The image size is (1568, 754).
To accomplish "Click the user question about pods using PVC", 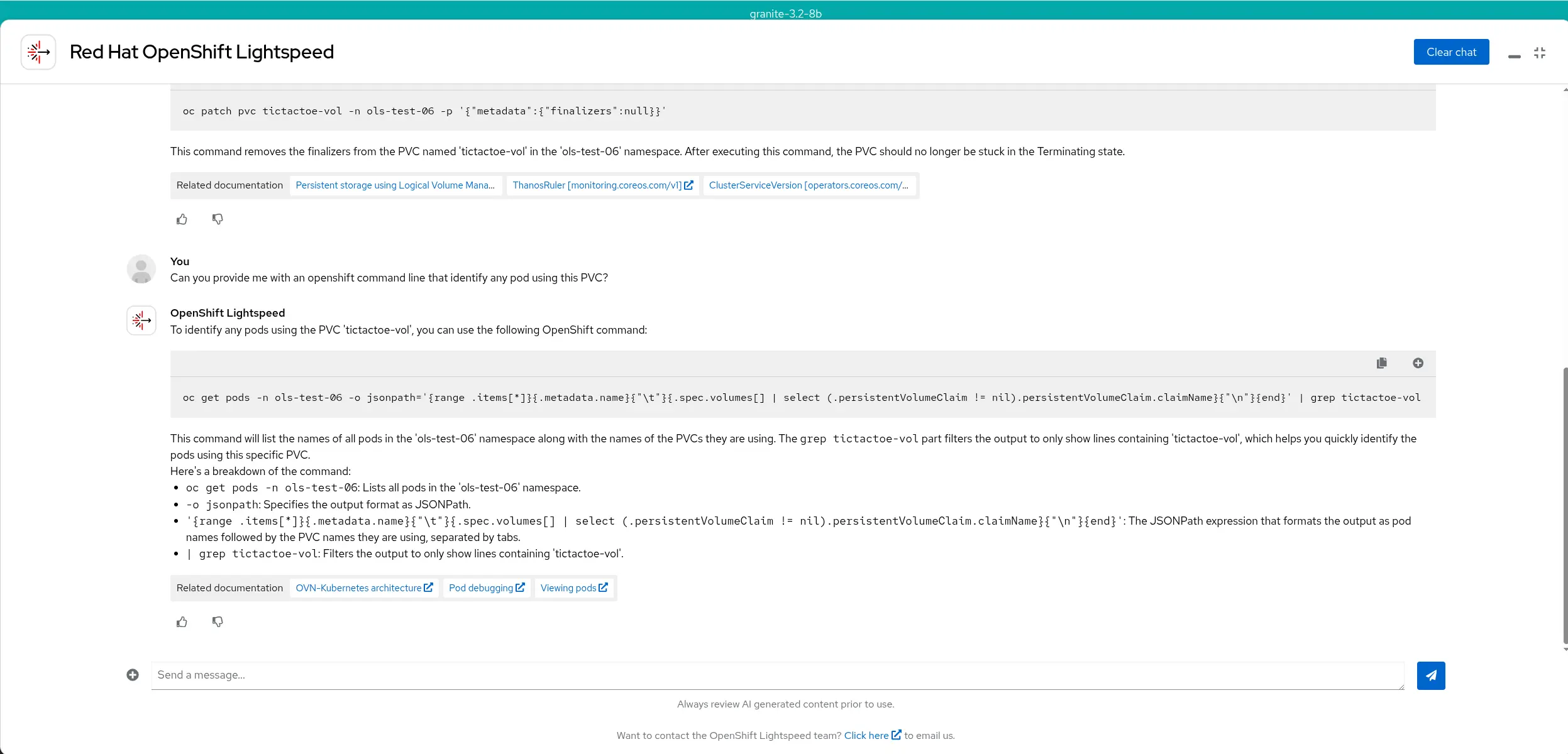I will [389, 278].
